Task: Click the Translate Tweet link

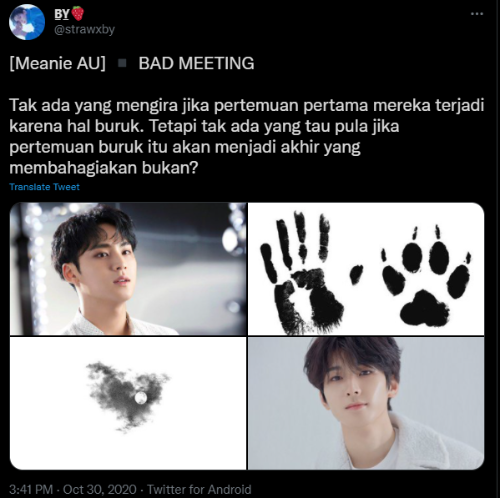Action: [x=44, y=187]
